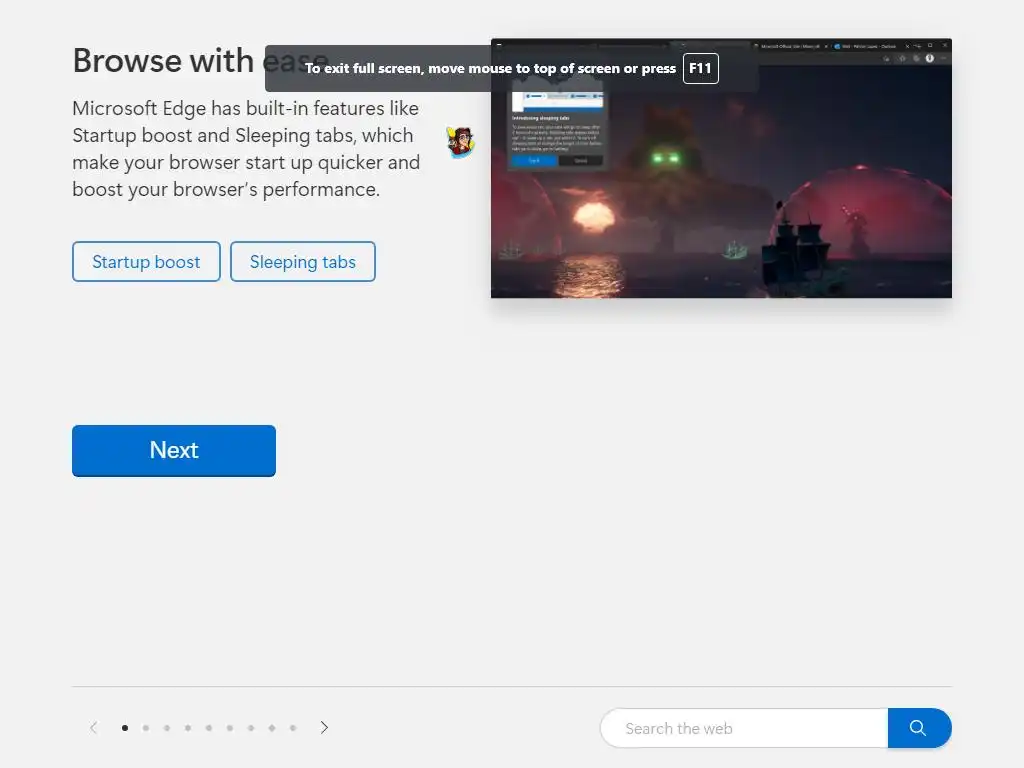Image resolution: width=1024 pixels, height=768 pixels.
Task: Click the cartoon character avatar icon
Action: 460,142
